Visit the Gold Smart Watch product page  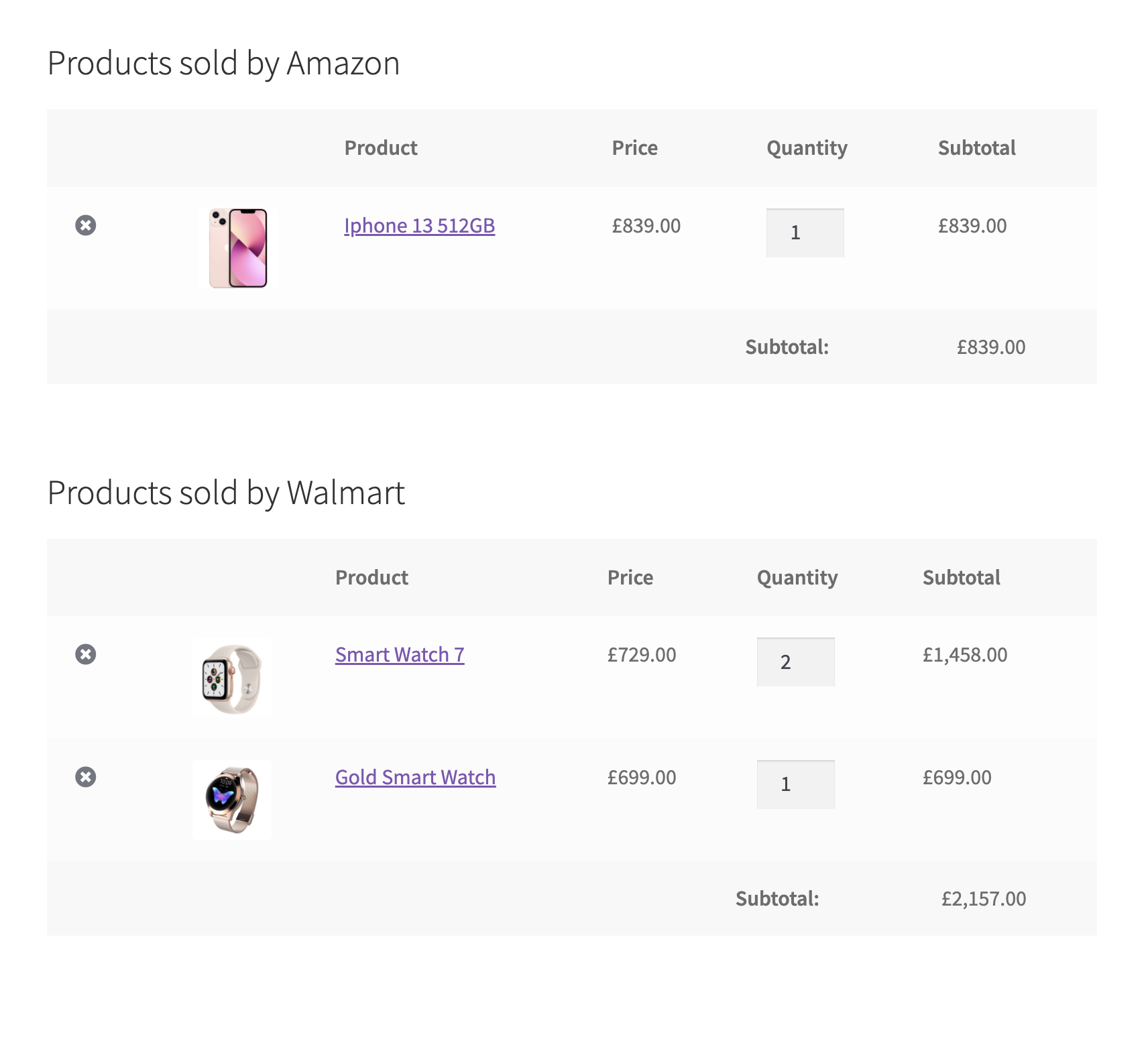[415, 778]
